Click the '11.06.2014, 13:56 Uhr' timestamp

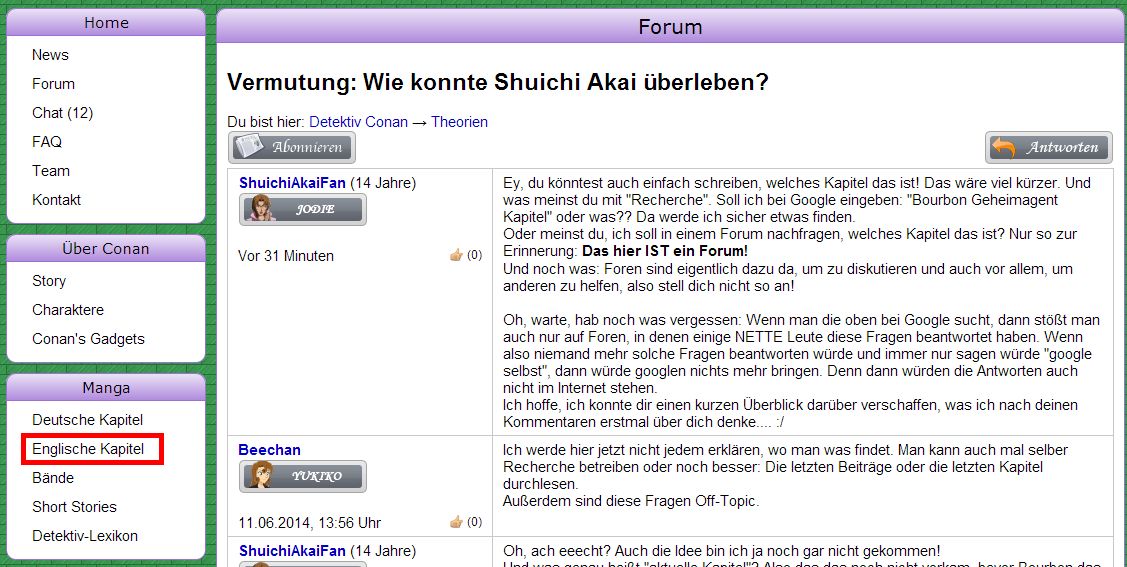point(310,522)
